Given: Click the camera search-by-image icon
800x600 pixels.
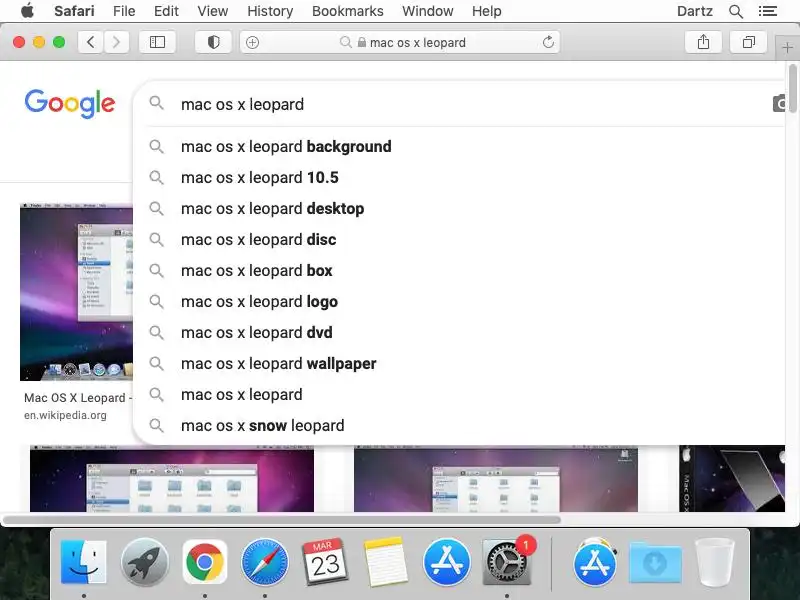Looking at the screenshot, I should pyautogui.click(x=779, y=104).
